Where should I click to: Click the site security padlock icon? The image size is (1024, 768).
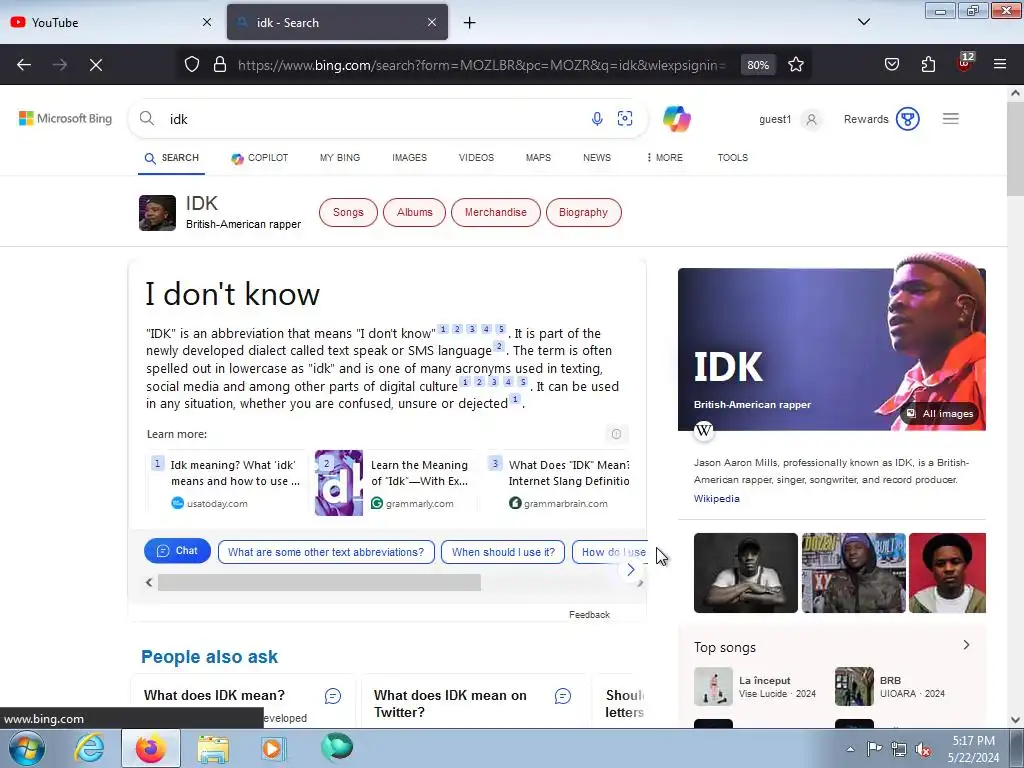tap(220, 65)
